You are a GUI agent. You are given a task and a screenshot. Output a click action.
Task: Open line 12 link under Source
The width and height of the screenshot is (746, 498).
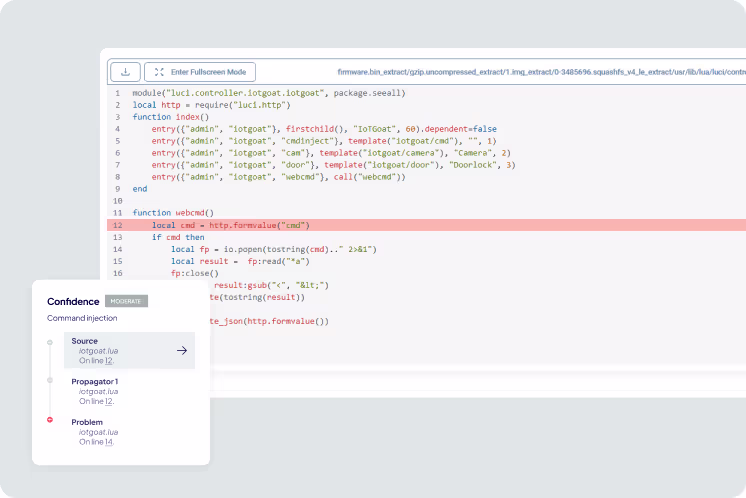point(108,360)
